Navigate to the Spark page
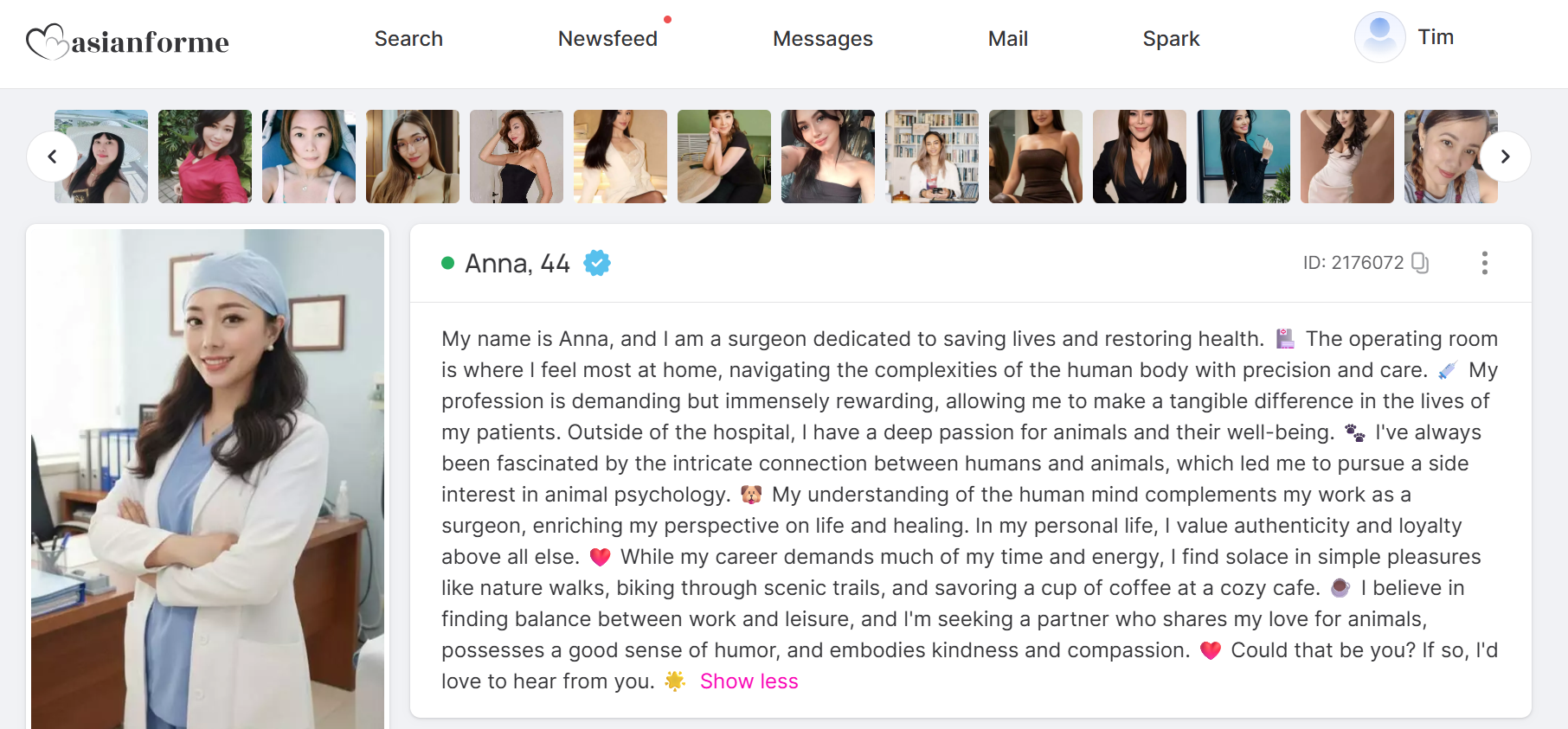 point(1171,39)
